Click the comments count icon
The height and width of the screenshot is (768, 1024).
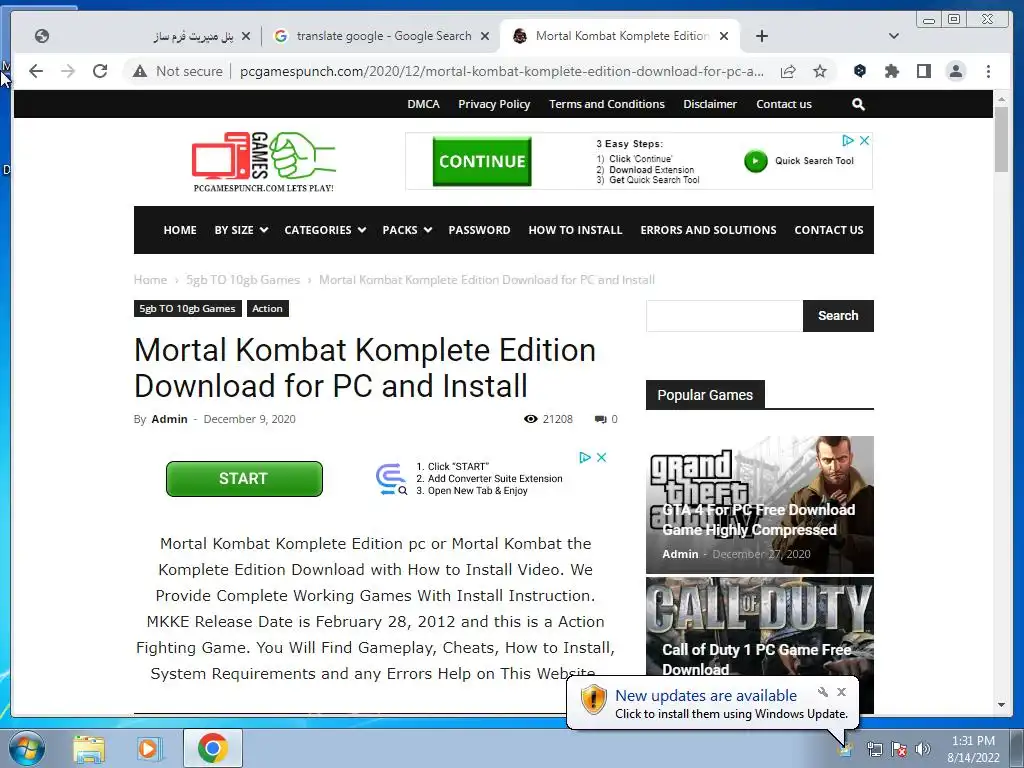[x=600, y=419]
